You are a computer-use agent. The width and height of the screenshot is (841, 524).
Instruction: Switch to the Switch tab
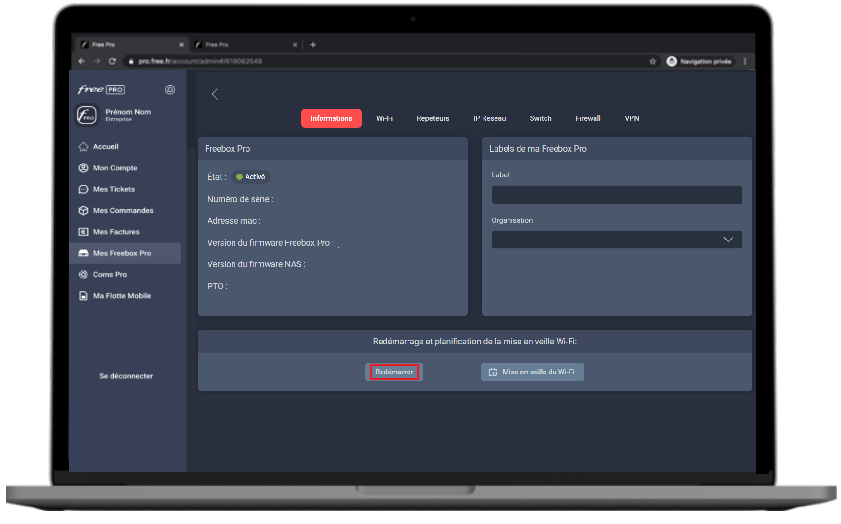coord(540,119)
